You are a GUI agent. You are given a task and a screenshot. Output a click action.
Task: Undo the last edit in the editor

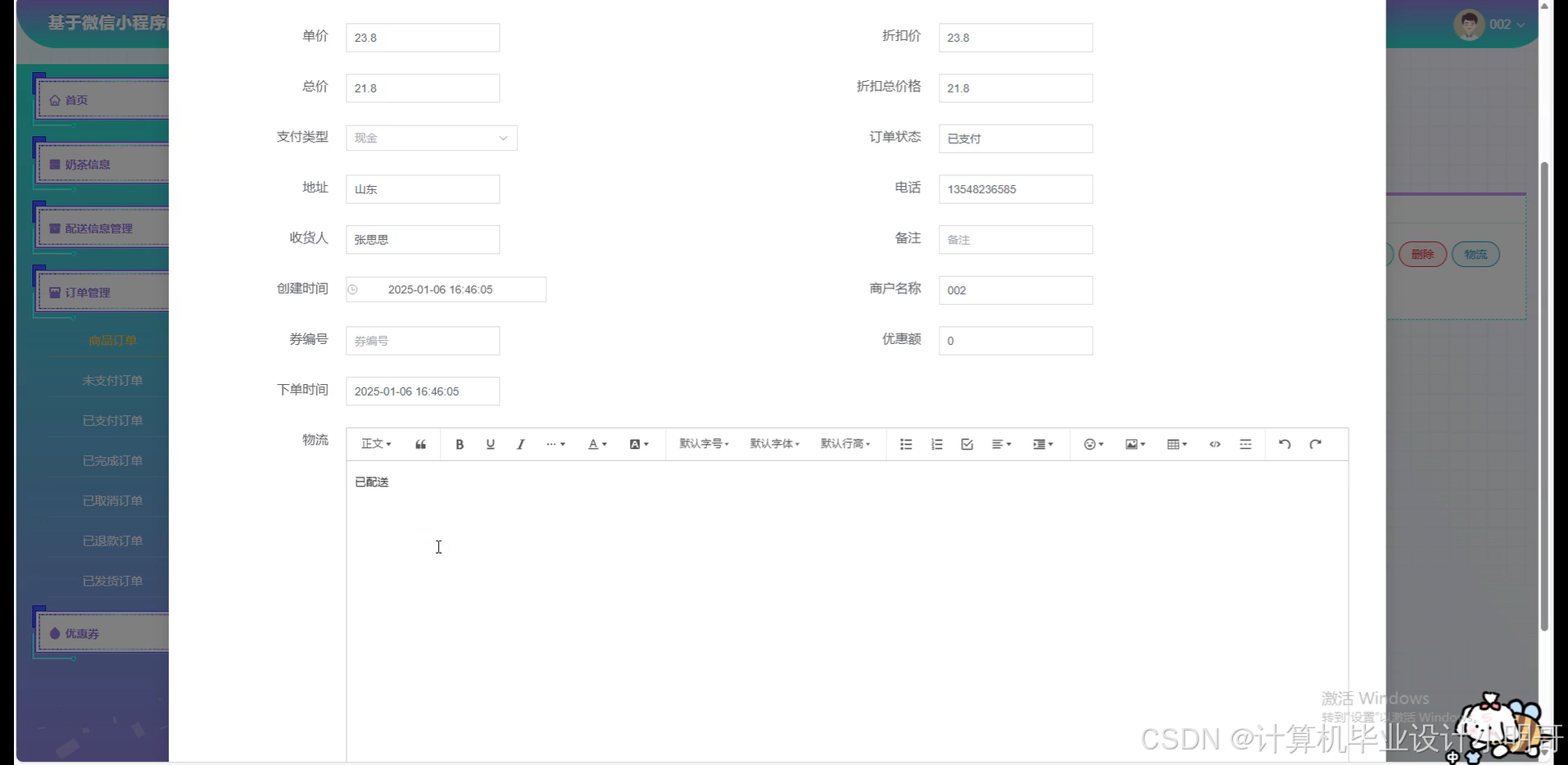[1284, 444]
